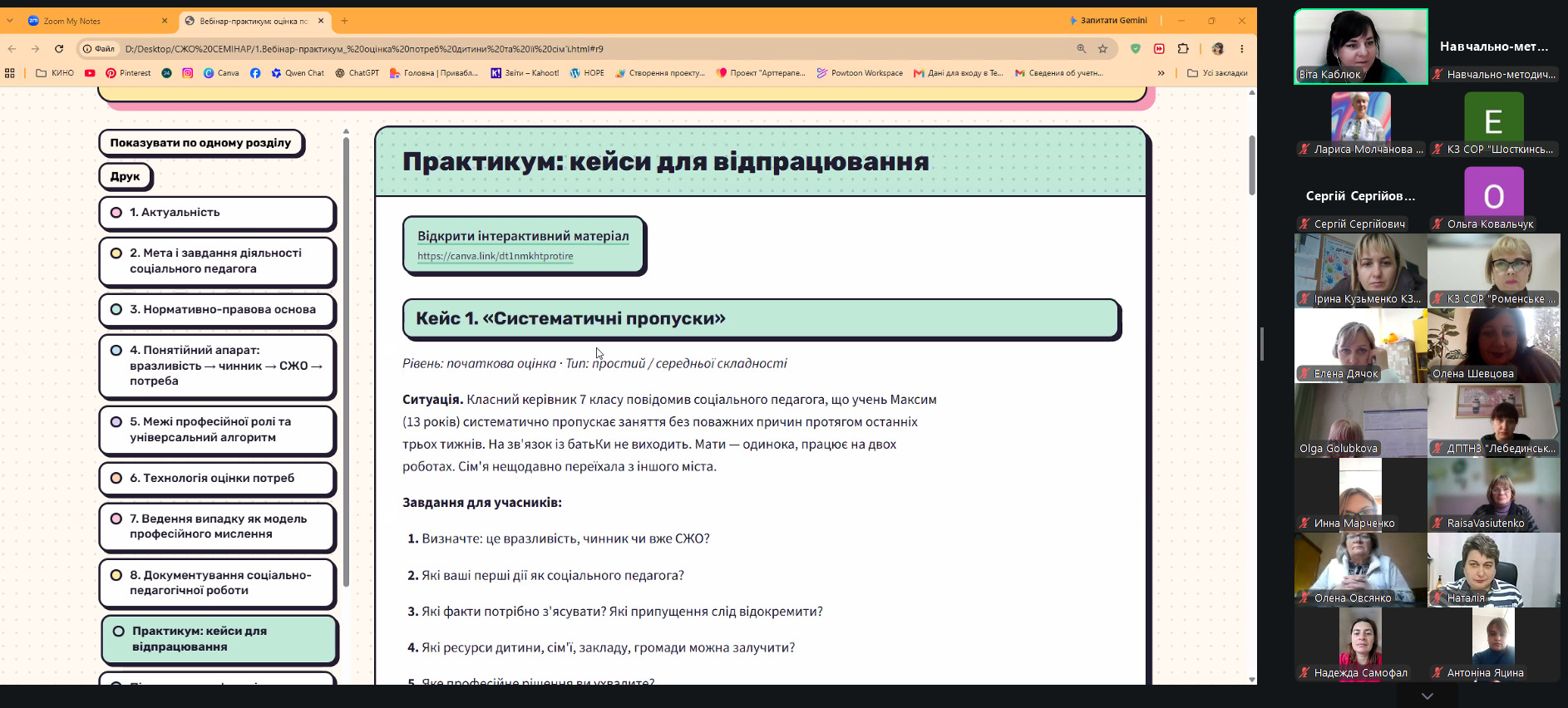Click the Показувати по одному розділу button
This screenshot has width=1568, height=708.
200,143
